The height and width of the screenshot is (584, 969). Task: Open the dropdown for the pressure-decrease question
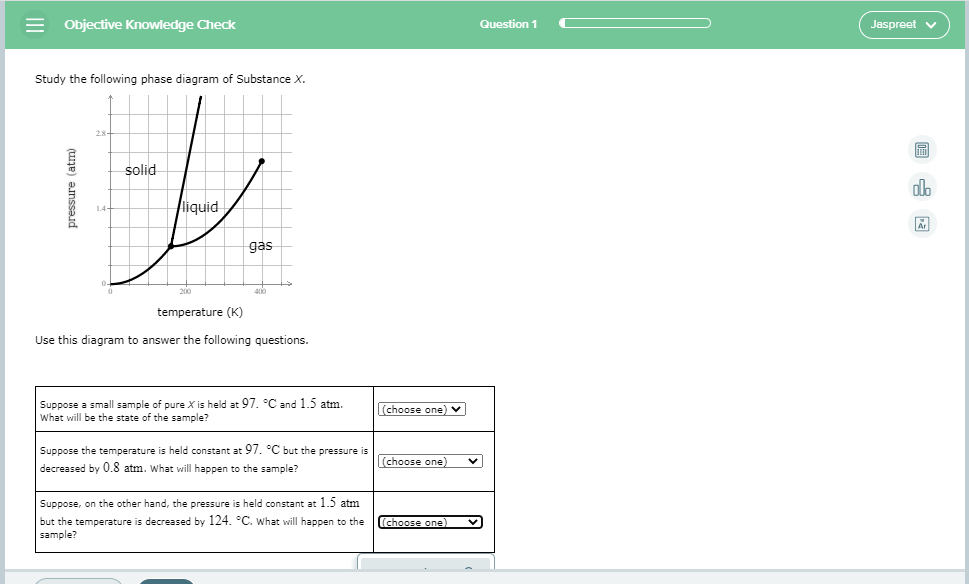point(431,461)
